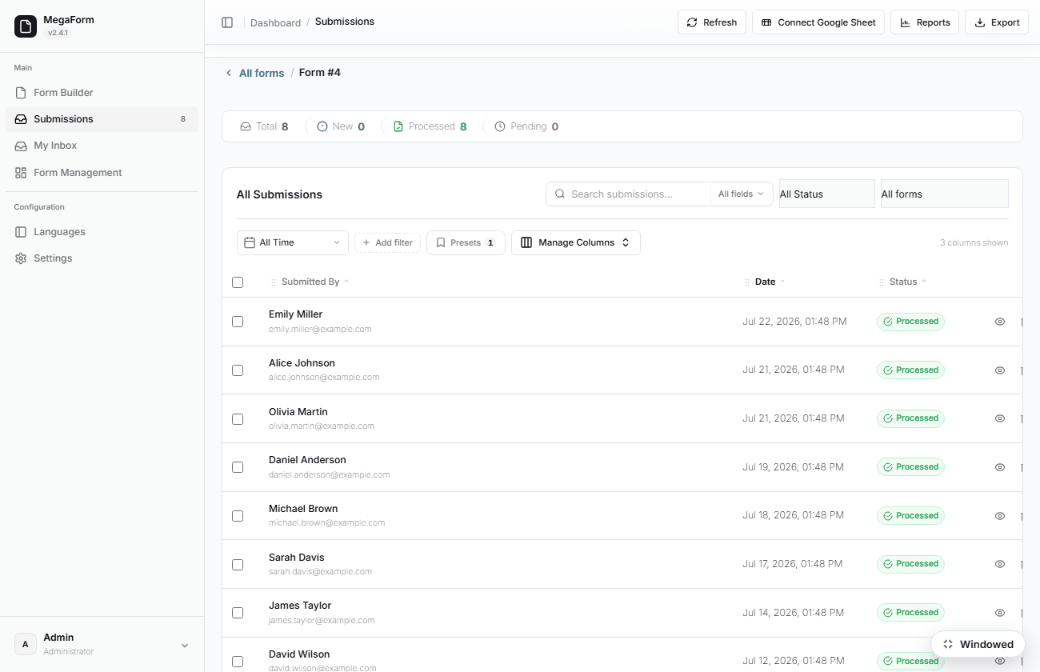Open My Inbox in sidebar
1040x672 pixels.
[x=101, y=145]
